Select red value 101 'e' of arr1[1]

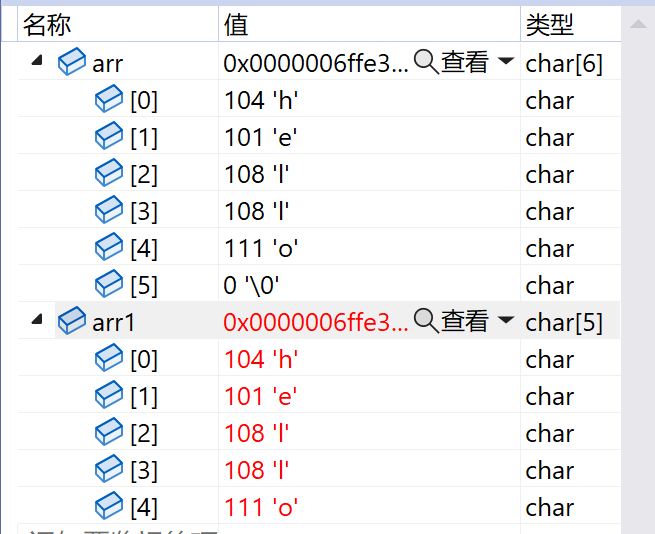click(261, 397)
